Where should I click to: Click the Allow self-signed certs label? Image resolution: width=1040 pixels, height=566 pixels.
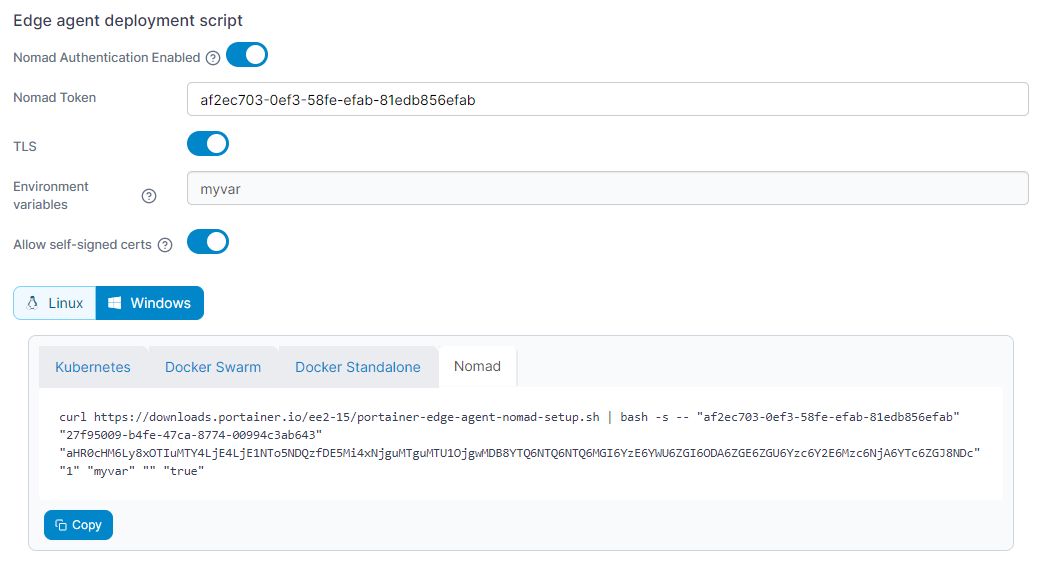(82, 245)
